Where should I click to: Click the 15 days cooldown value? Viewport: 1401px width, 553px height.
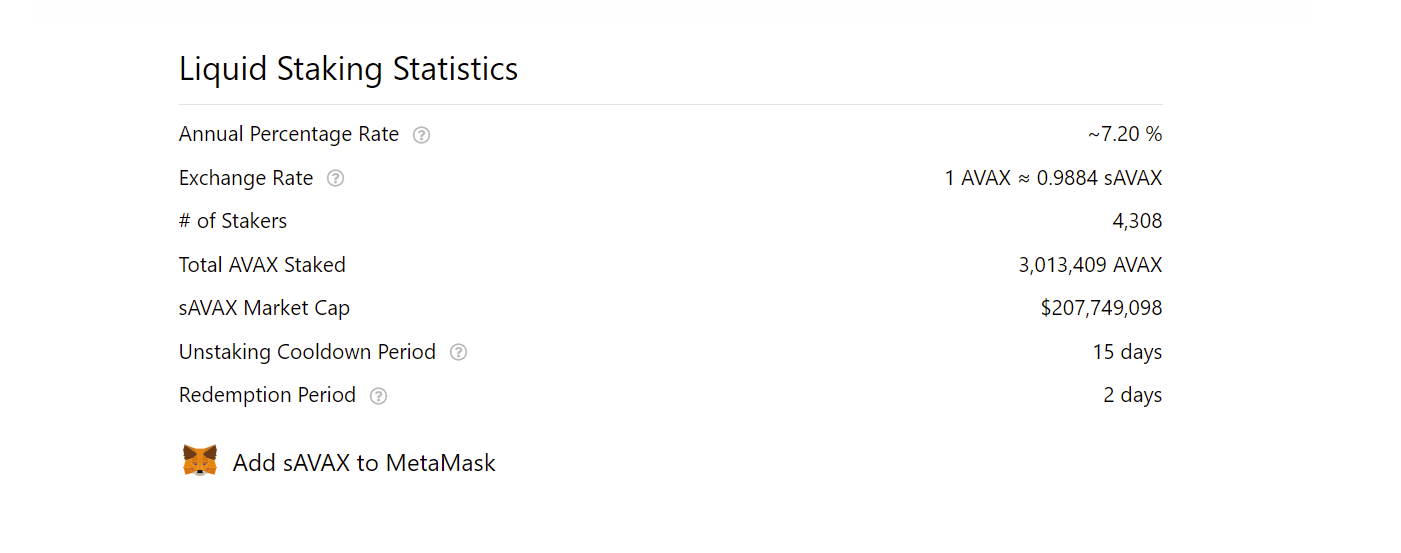pos(1127,352)
